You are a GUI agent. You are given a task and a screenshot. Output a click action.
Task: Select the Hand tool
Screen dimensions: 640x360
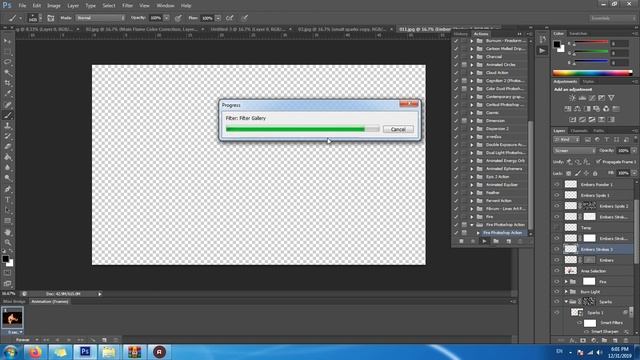click(x=7, y=232)
